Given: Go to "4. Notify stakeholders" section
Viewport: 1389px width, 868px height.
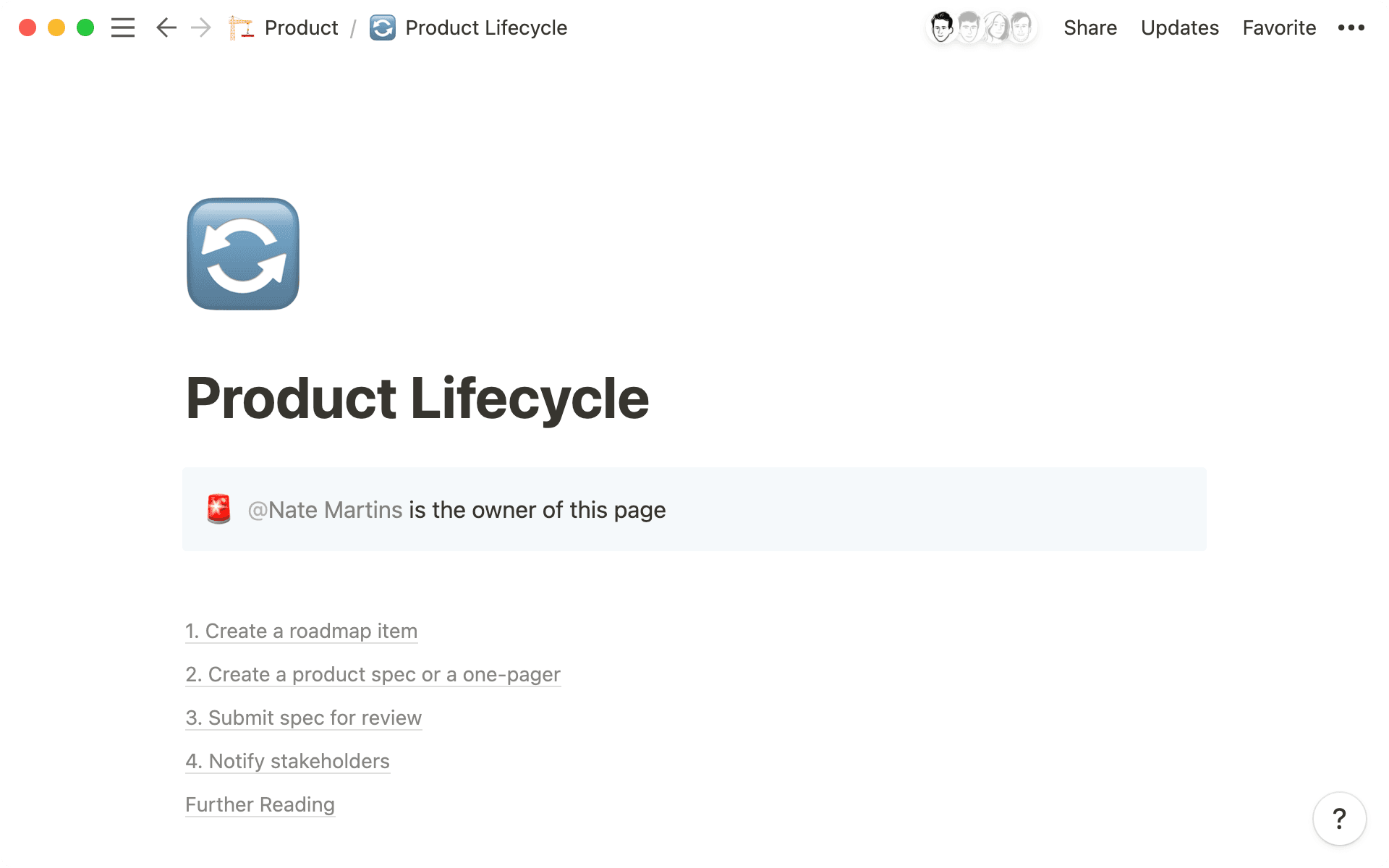Looking at the screenshot, I should pyautogui.click(x=287, y=761).
